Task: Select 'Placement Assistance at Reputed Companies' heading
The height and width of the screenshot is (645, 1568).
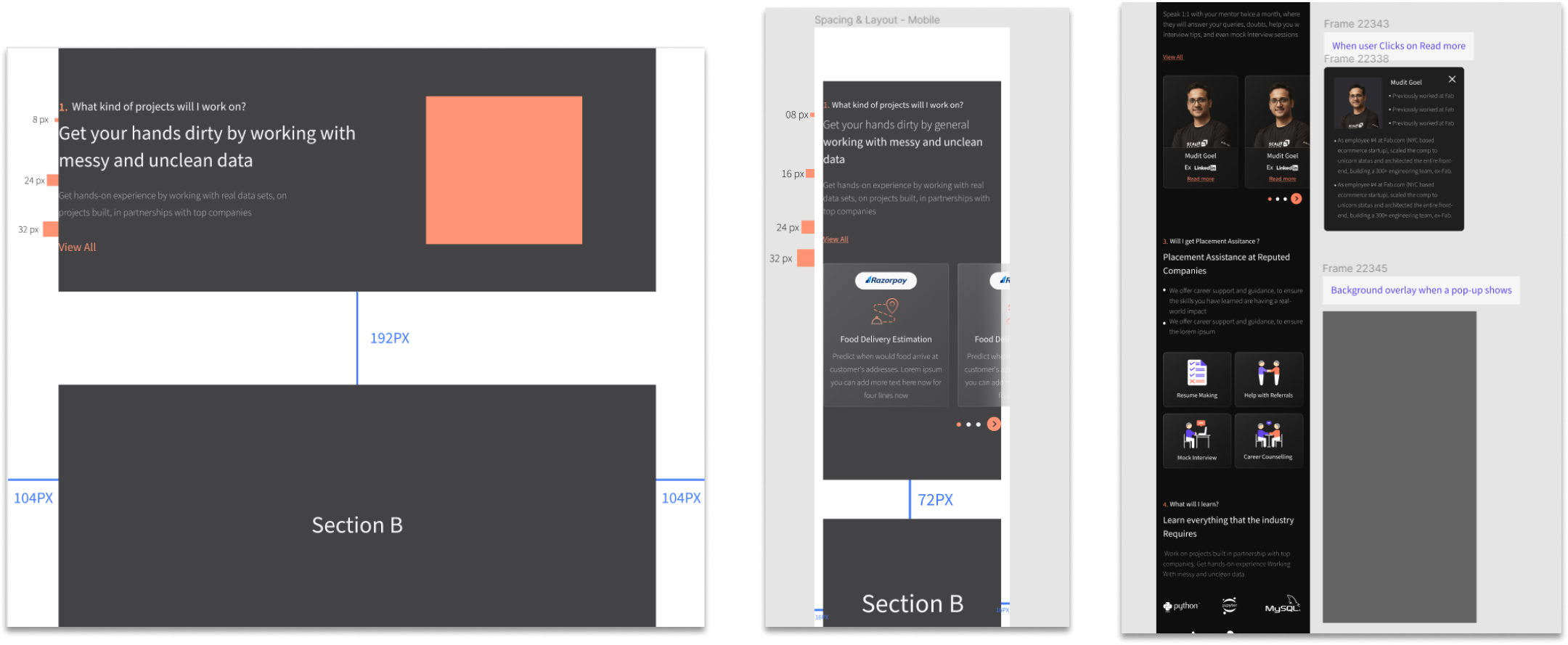Action: 1226,264
